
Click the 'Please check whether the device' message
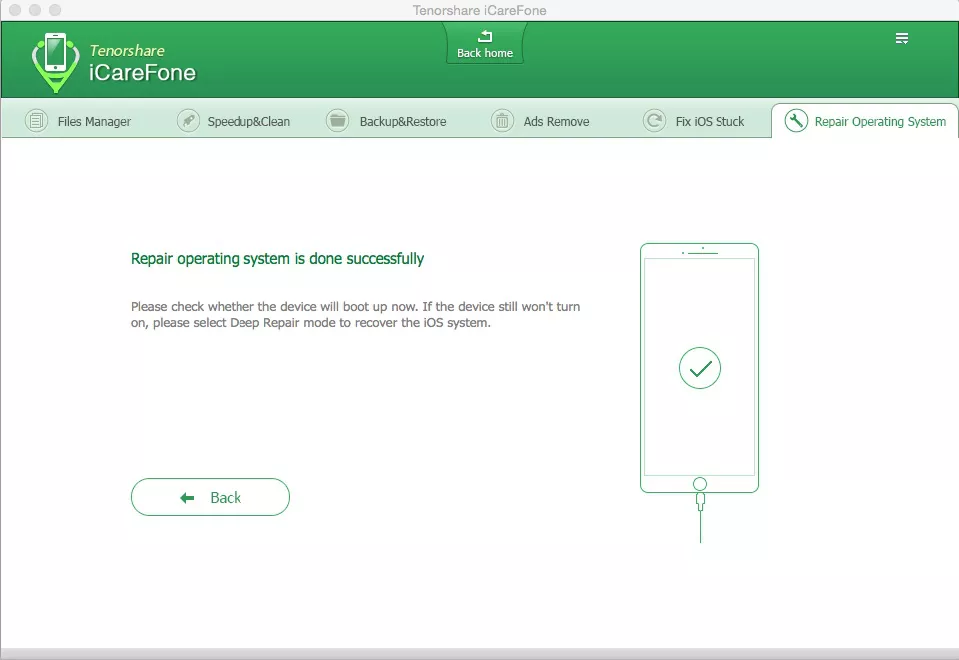[x=355, y=314]
